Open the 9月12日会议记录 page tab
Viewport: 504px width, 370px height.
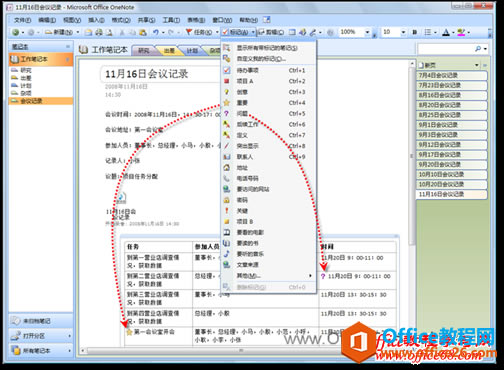click(x=451, y=145)
